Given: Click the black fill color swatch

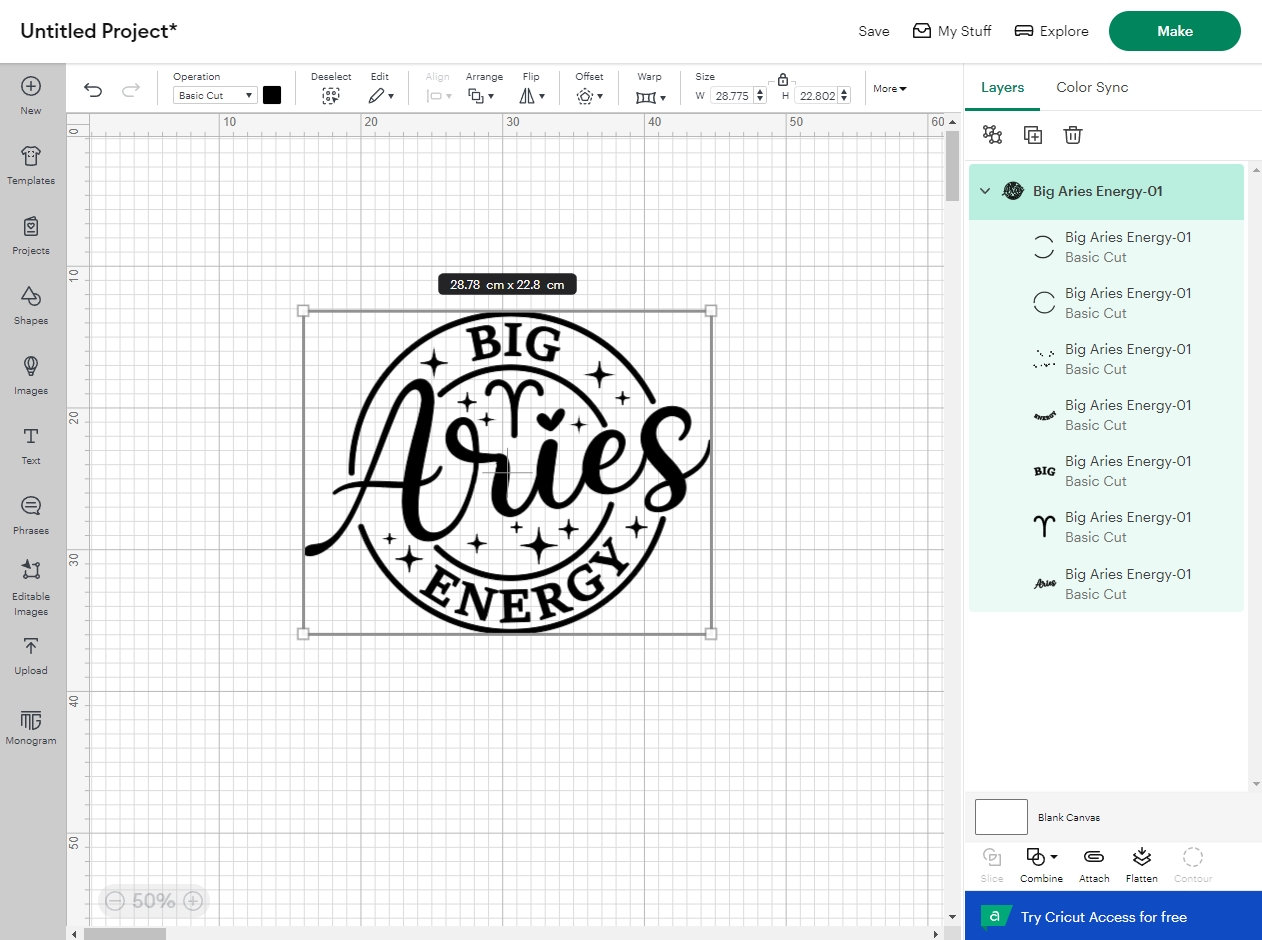Looking at the screenshot, I should pyautogui.click(x=272, y=94).
